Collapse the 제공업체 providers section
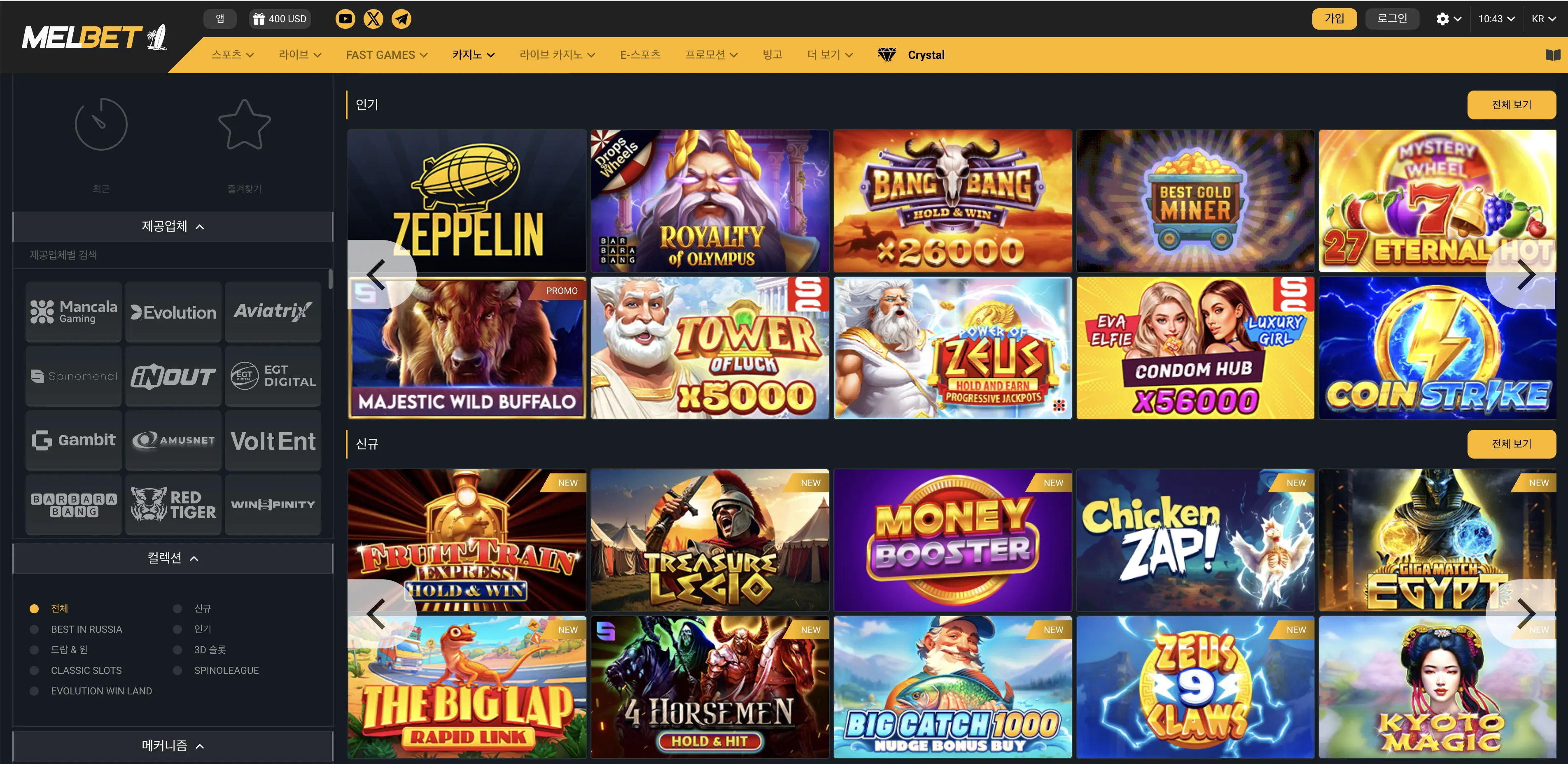The width and height of the screenshot is (1568, 764). click(x=173, y=226)
